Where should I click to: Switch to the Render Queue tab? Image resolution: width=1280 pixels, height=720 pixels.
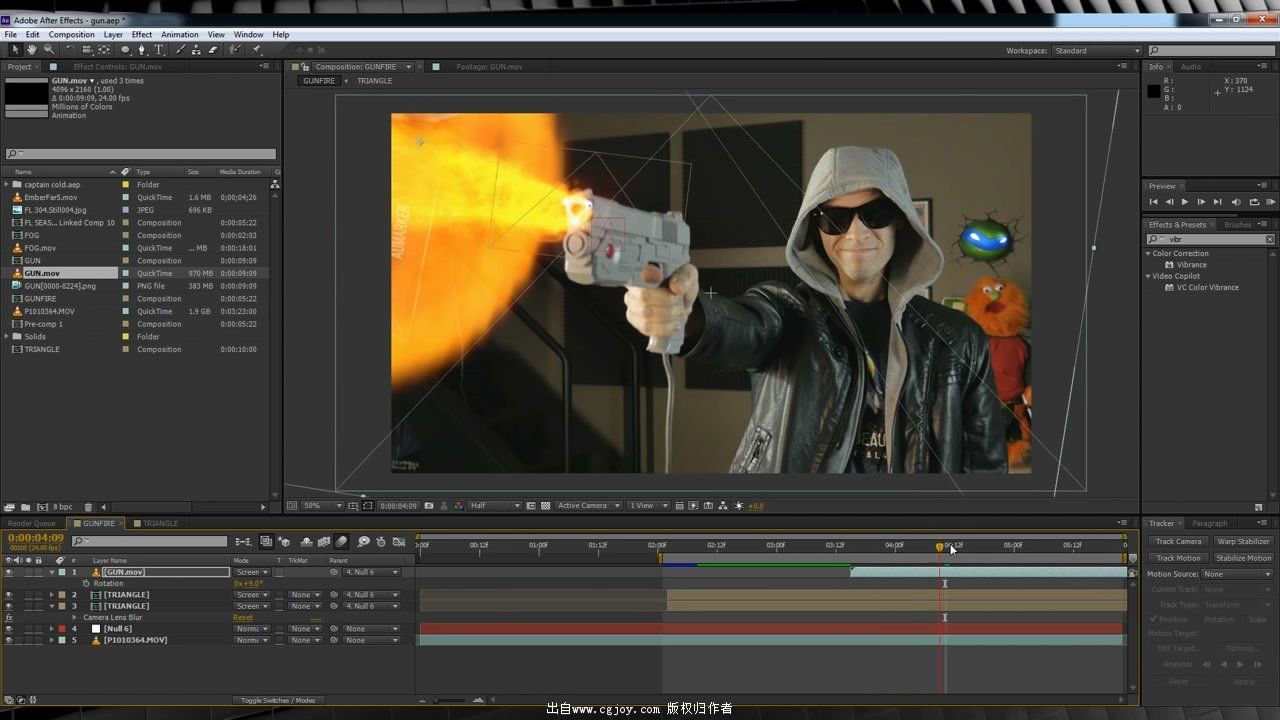click(x=32, y=524)
